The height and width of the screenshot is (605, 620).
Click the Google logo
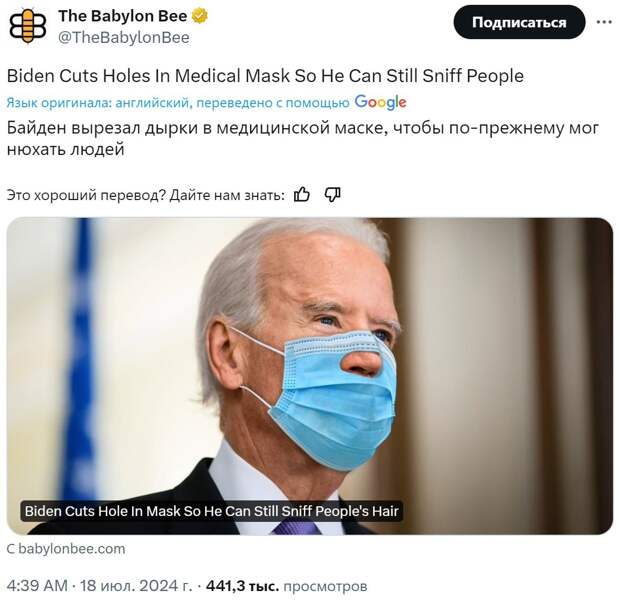(380, 102)
